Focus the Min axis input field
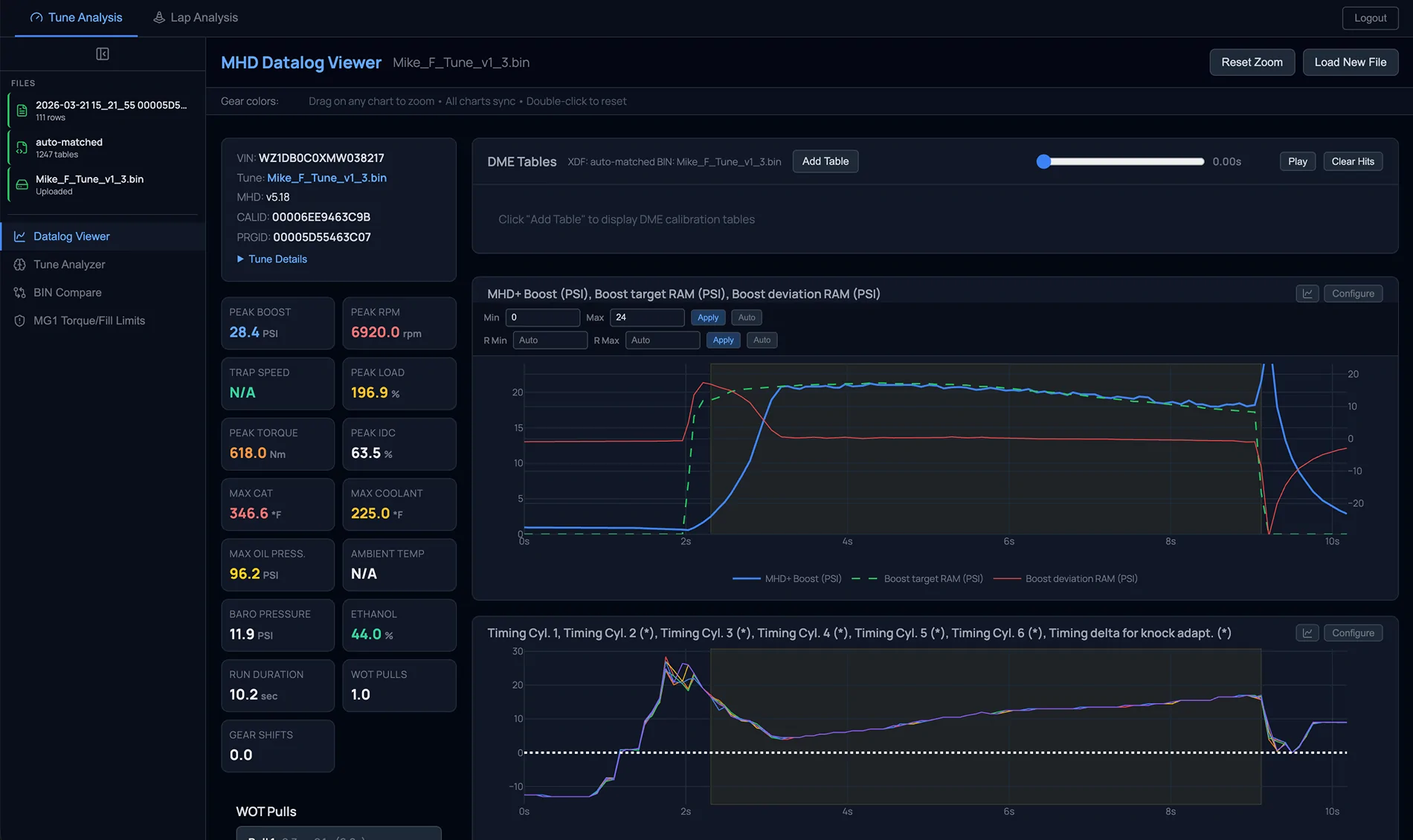The width and height of the screenshot is (1413, 840). coord(542,317)
